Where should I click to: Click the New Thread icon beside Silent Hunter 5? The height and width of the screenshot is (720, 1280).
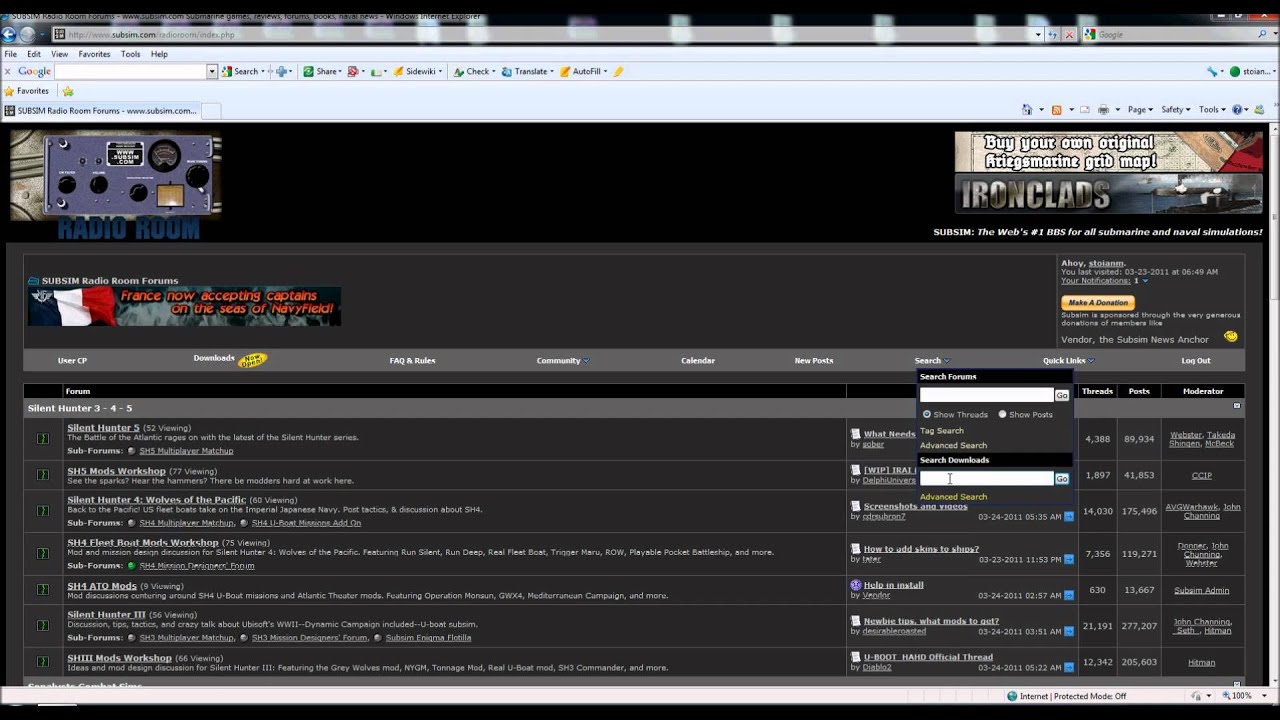click(x=43, y=439)
